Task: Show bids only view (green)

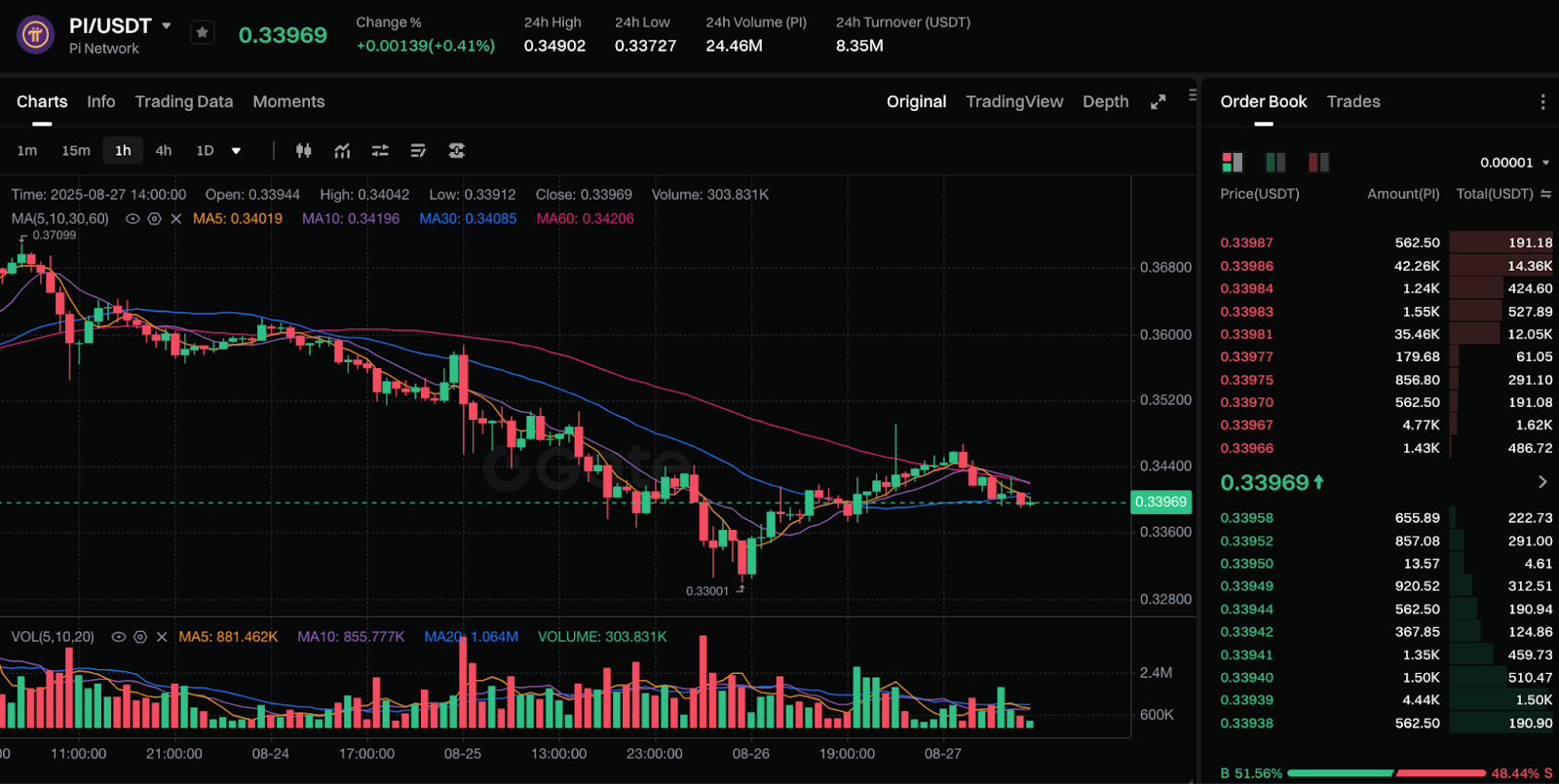Action: tap(1275, 163)
